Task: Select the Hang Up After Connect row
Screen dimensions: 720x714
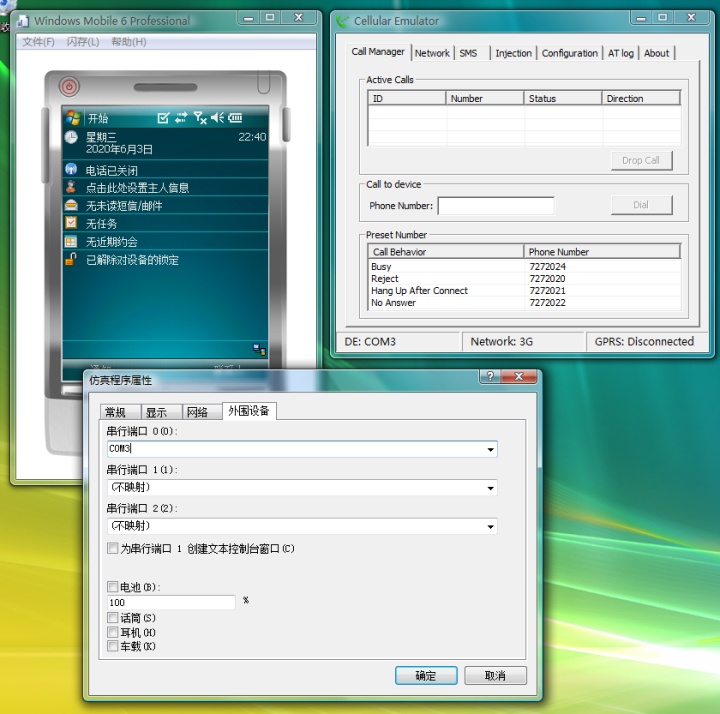Action: [x=524, y=291]
